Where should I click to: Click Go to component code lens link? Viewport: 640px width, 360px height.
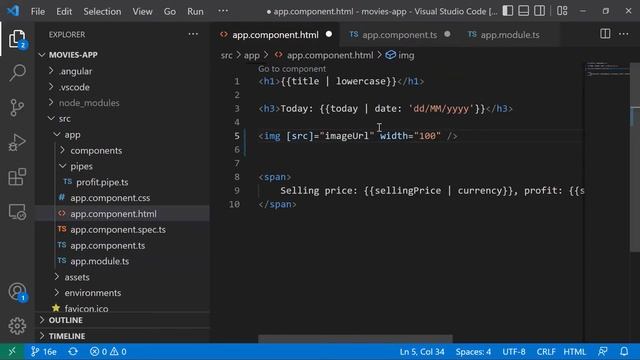click(292, 69)
